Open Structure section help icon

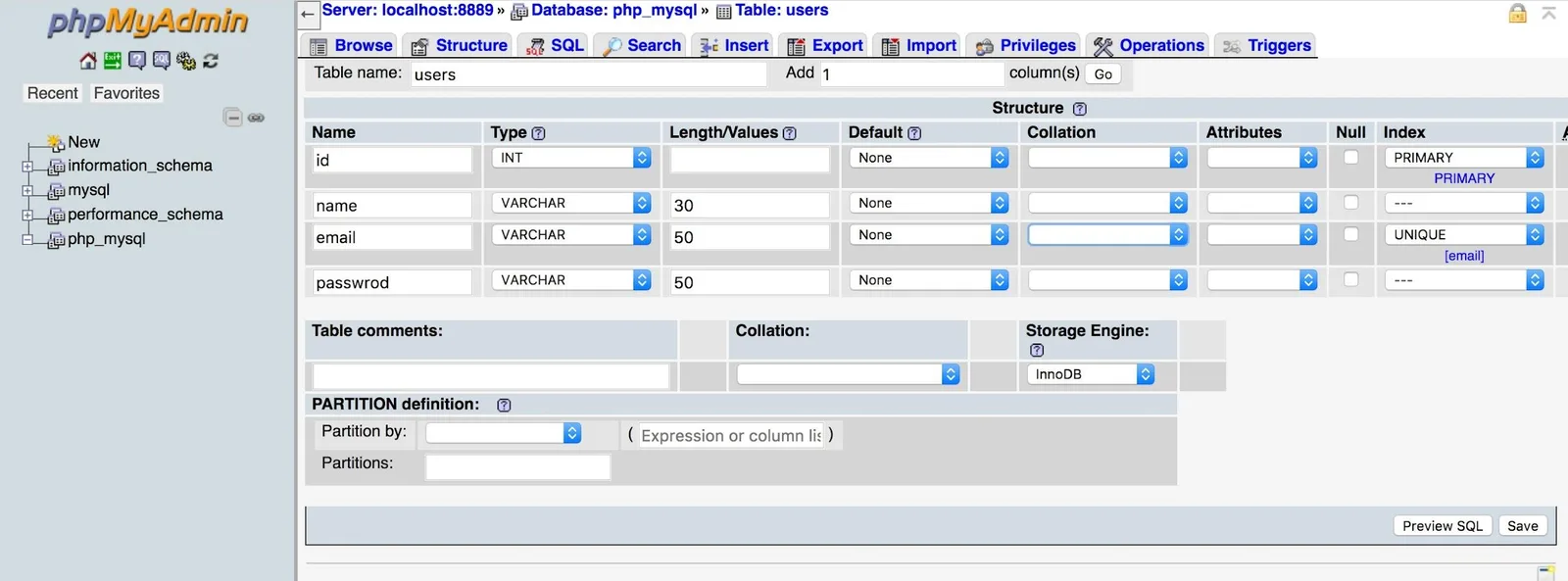tap(1079, 109)
